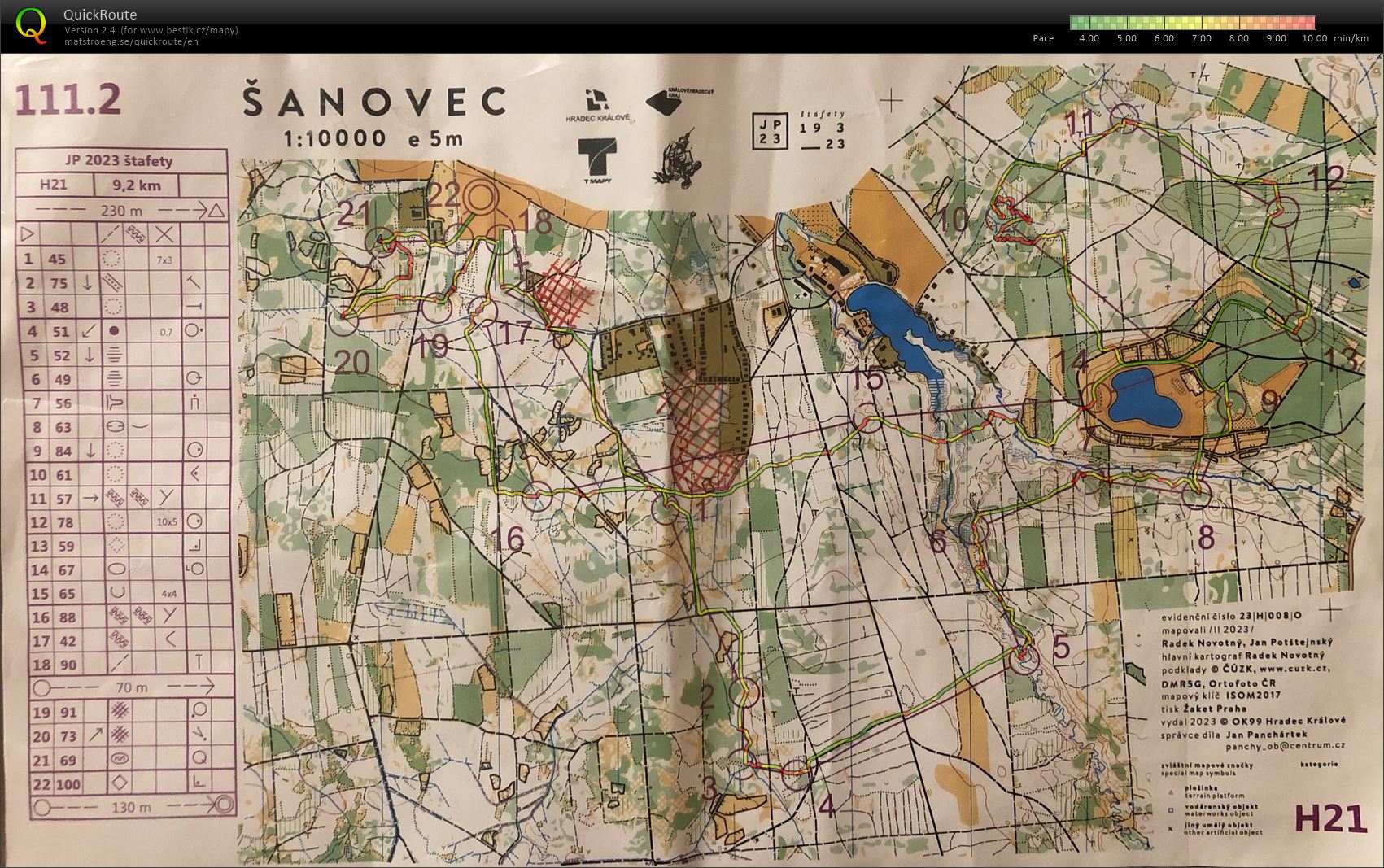The height and width of the screenshot is (868, 1384).
Task: Click the 10x5 dimension in description row 12
Action: point(167,521)
